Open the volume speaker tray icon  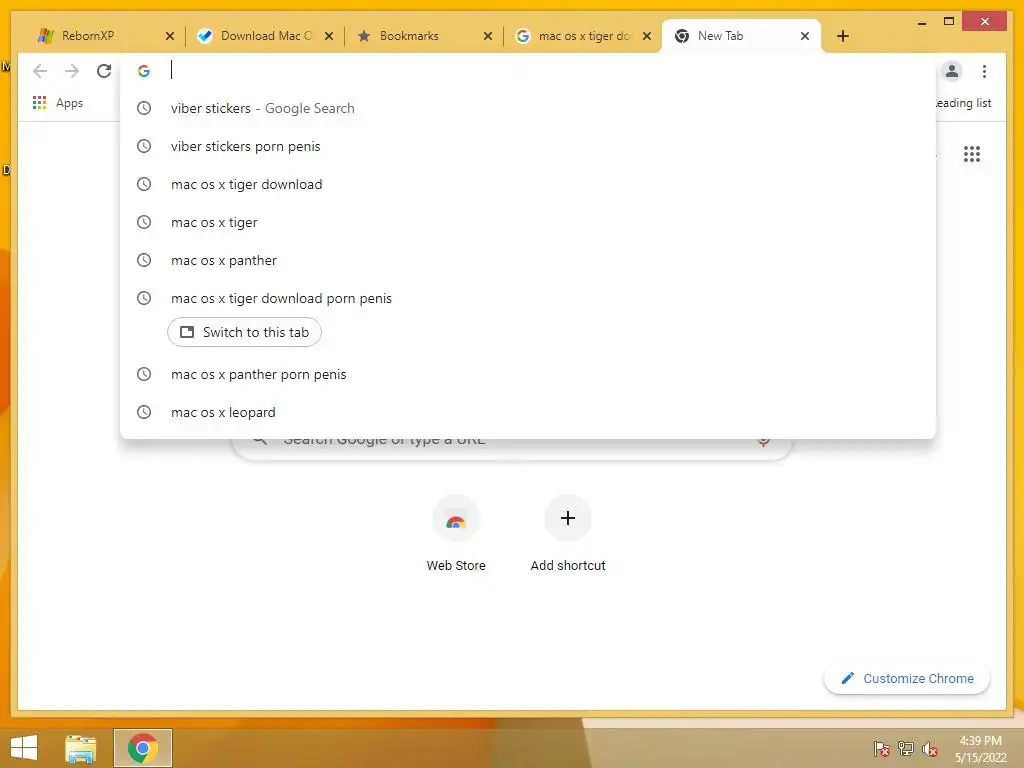pyautogui.click(x=930, y=748)
